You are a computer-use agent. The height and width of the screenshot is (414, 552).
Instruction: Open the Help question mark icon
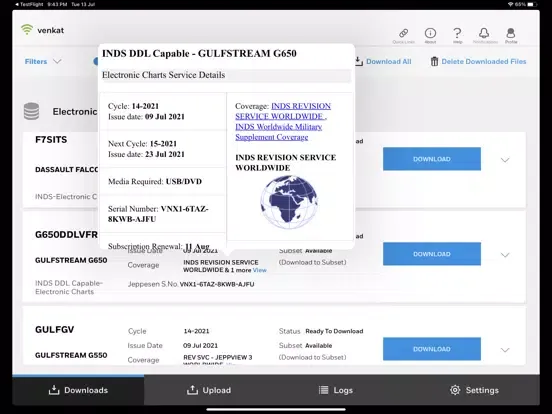(457, 33)
